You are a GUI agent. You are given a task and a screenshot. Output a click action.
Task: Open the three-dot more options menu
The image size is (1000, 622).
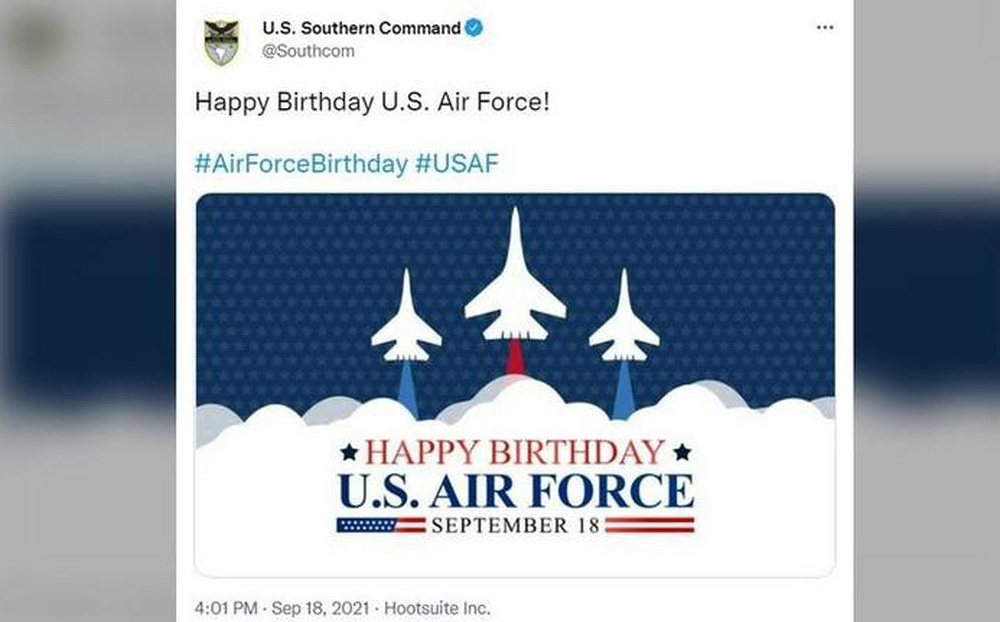(824, 28)
